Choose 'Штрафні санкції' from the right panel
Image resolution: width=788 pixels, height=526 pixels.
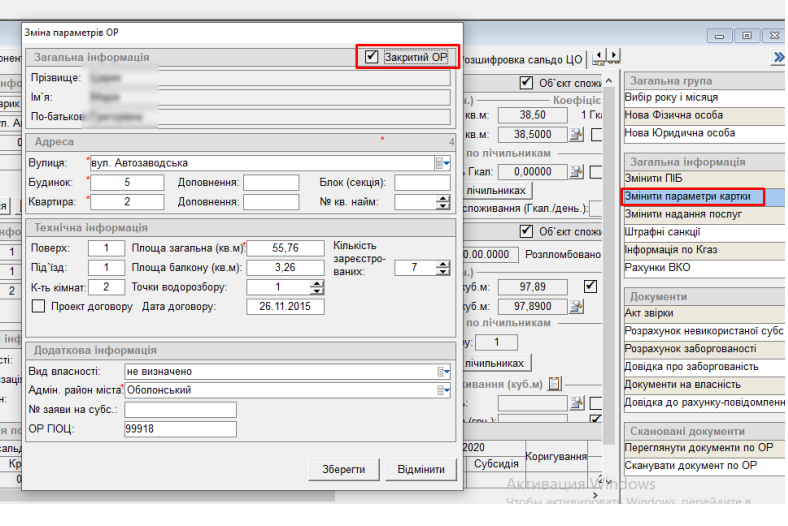click(700, 230)
